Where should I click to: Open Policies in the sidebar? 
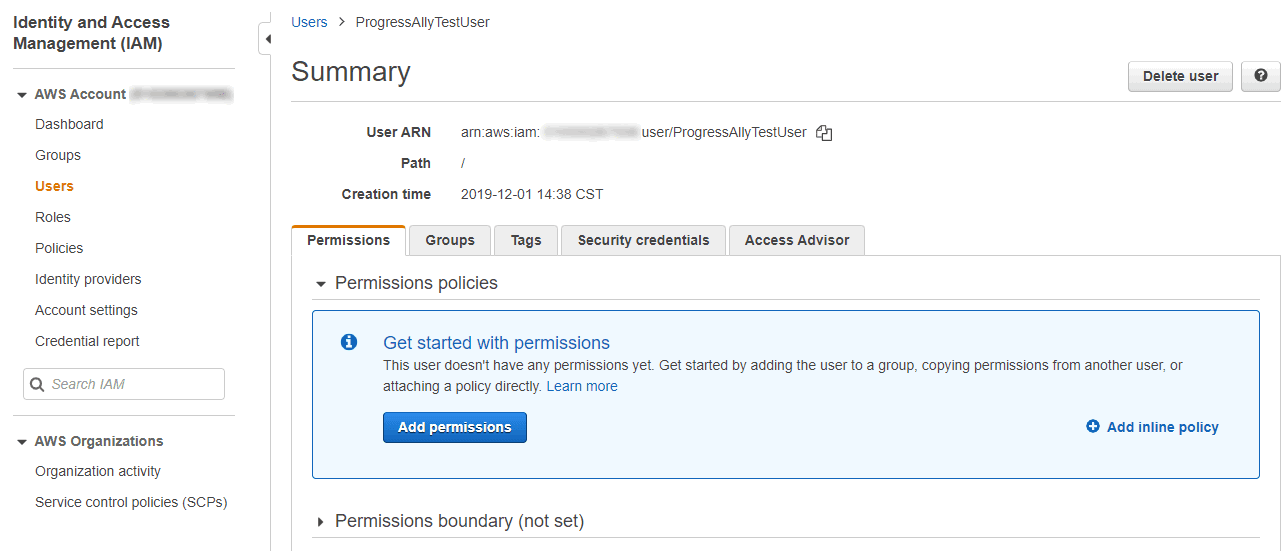(59, 248)
